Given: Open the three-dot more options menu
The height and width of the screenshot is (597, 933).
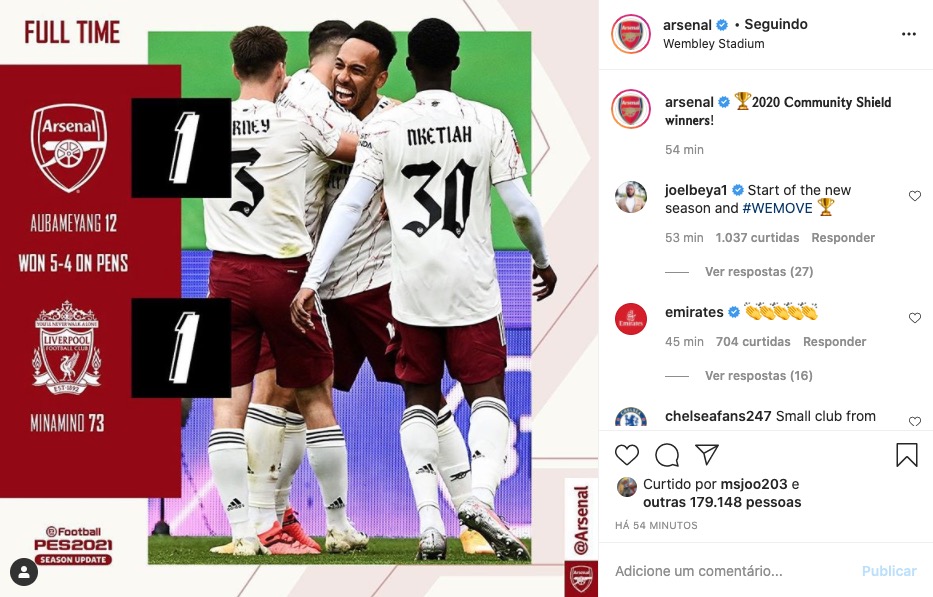Looking at the screenshot, I should tap(909, 34).
